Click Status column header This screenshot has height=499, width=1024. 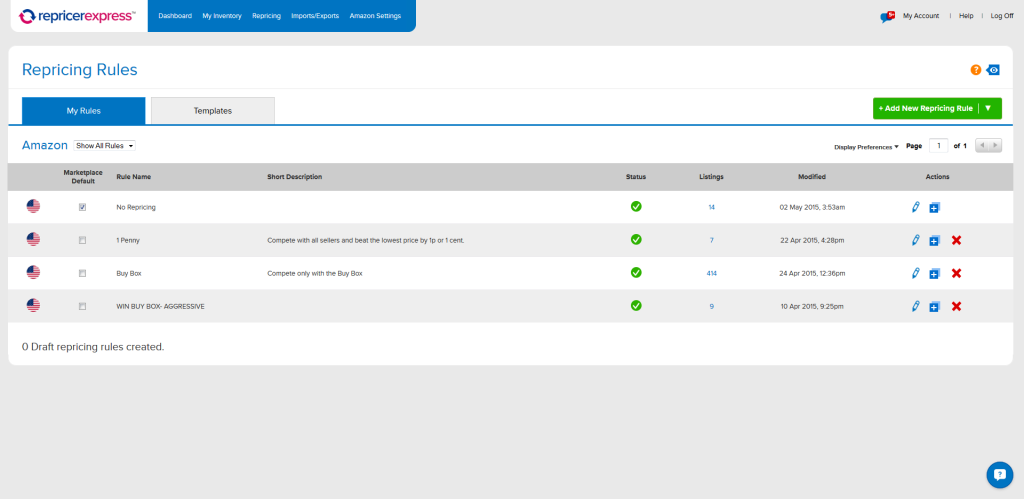(x=635, y=177)
